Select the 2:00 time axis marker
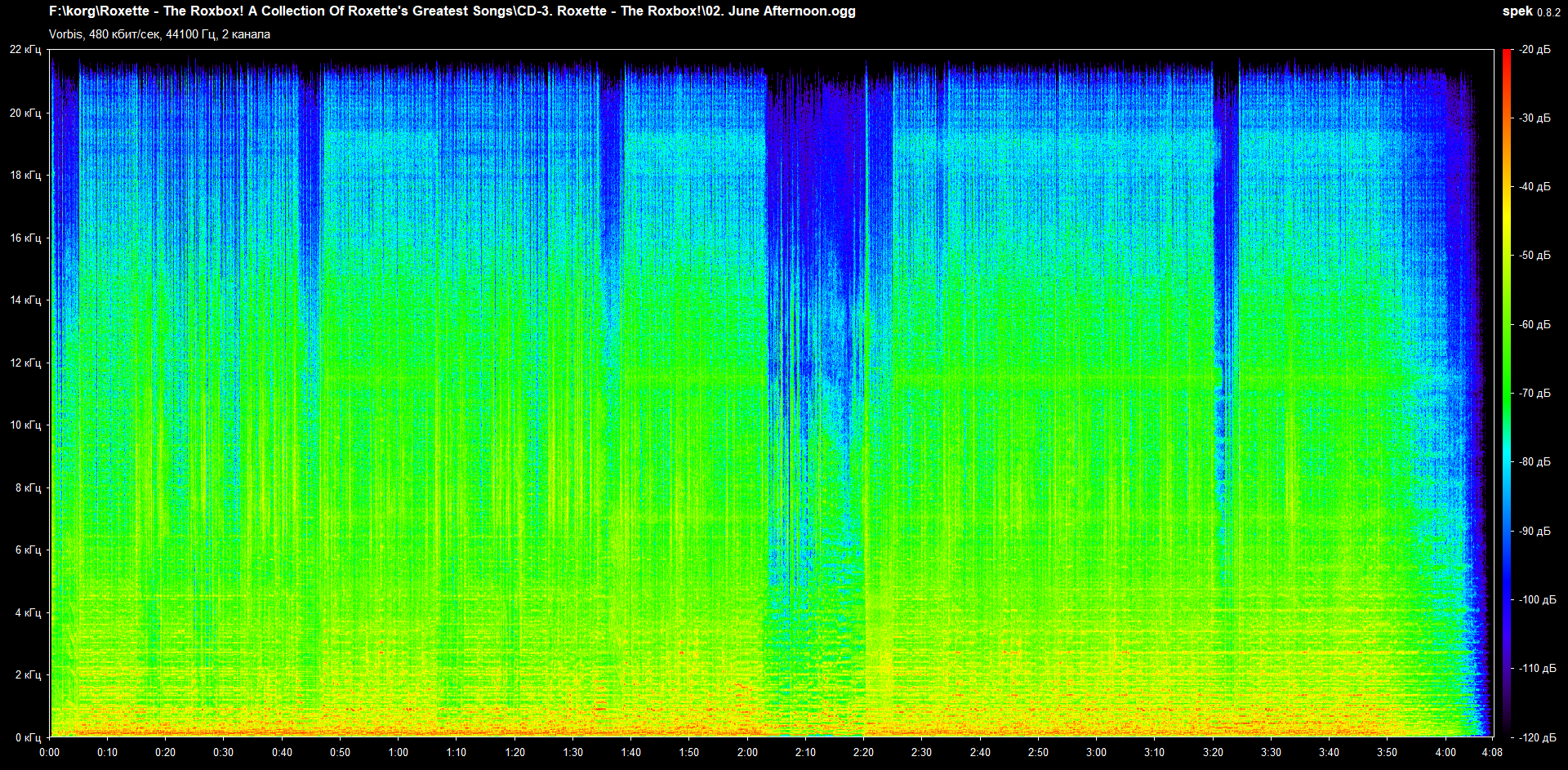The image size is (1568, 770). [x=747, y=752]
